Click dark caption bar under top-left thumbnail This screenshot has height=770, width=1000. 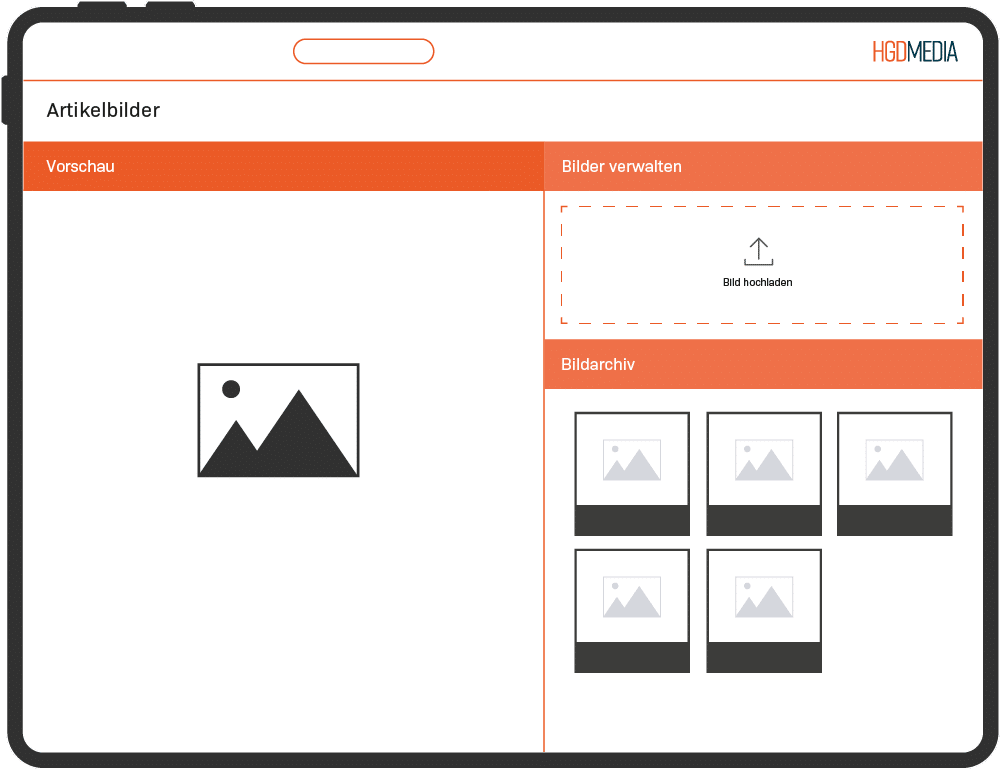point(631,520)
